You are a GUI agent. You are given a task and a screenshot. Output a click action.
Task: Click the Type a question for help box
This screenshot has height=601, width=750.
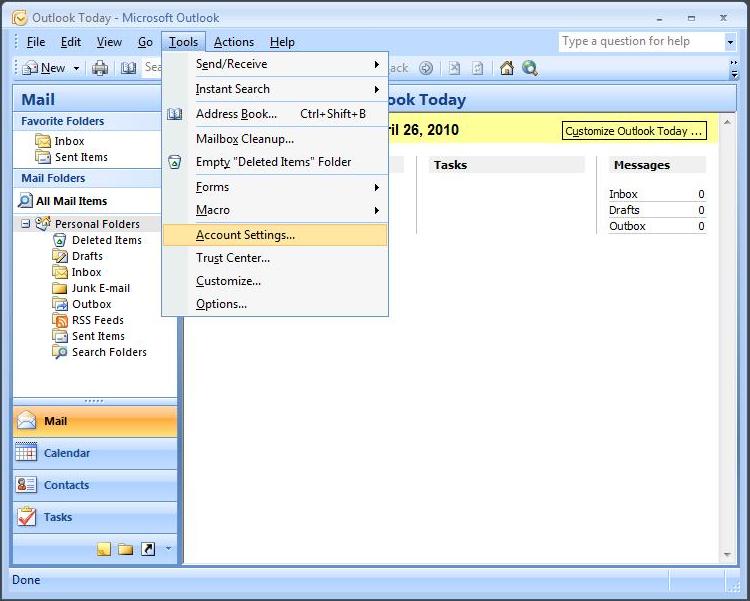coord(642,41)
